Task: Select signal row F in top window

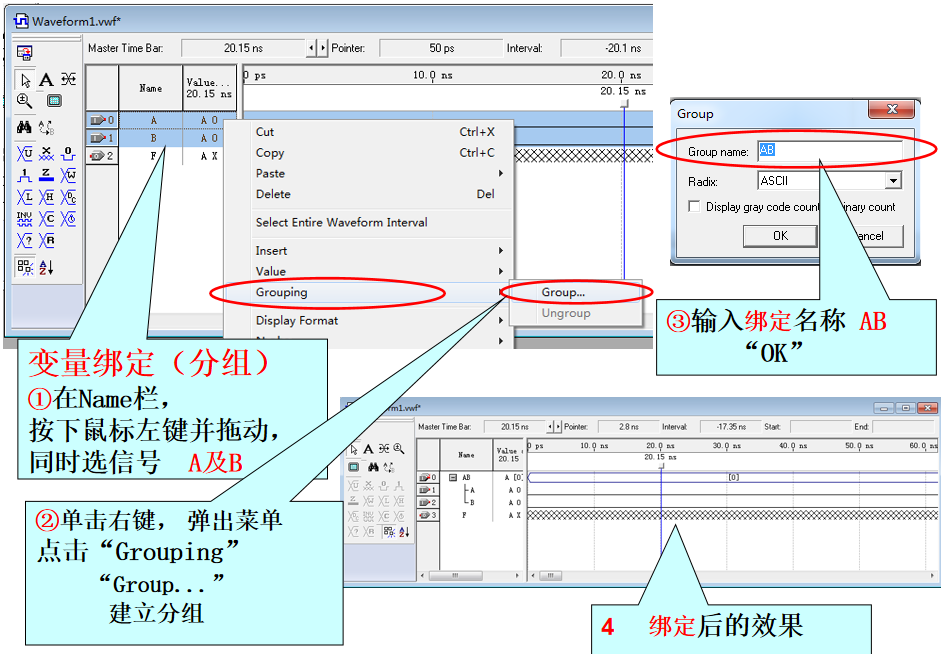Action: (x=154, y=156)
